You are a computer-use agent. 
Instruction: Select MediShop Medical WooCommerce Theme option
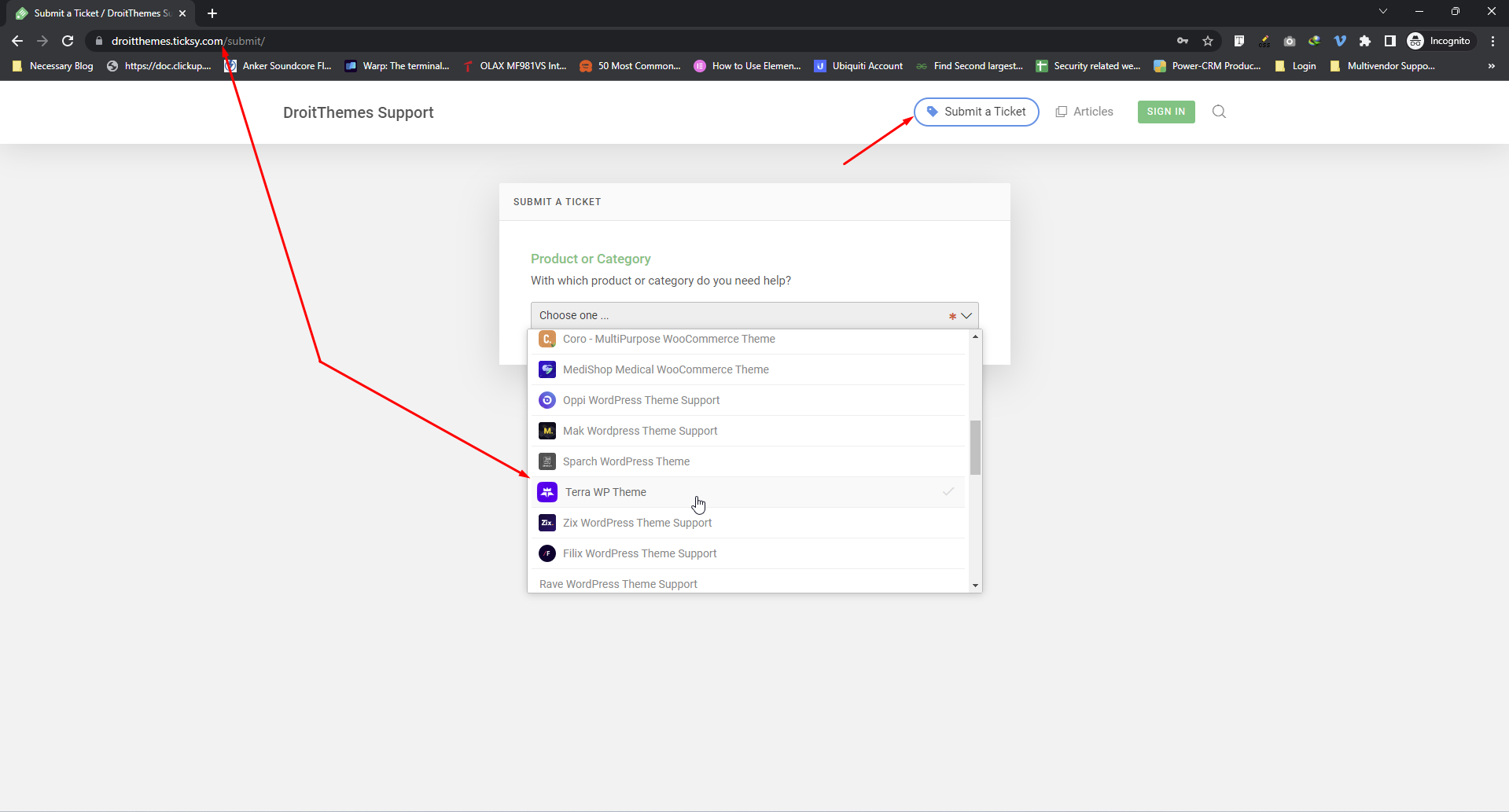(747, 369)
